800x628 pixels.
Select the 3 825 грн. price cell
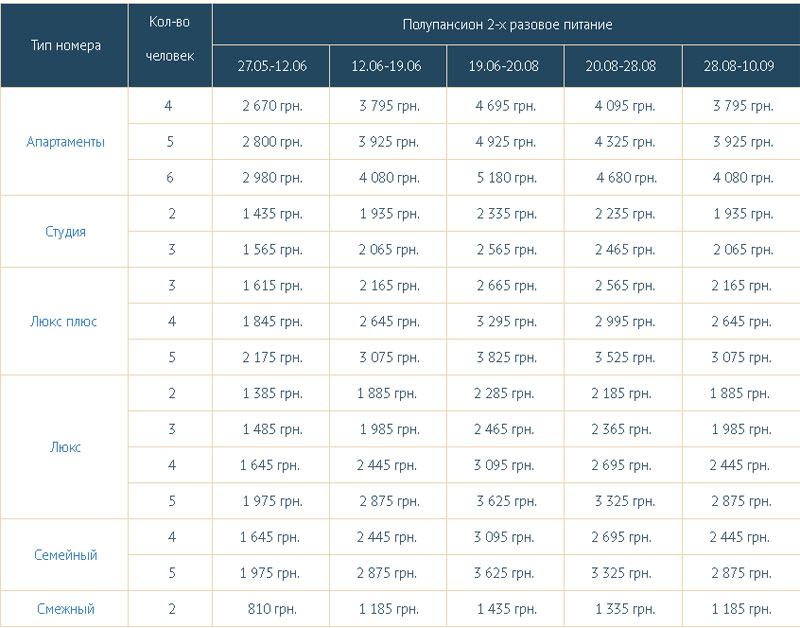[x=504, y=358]
